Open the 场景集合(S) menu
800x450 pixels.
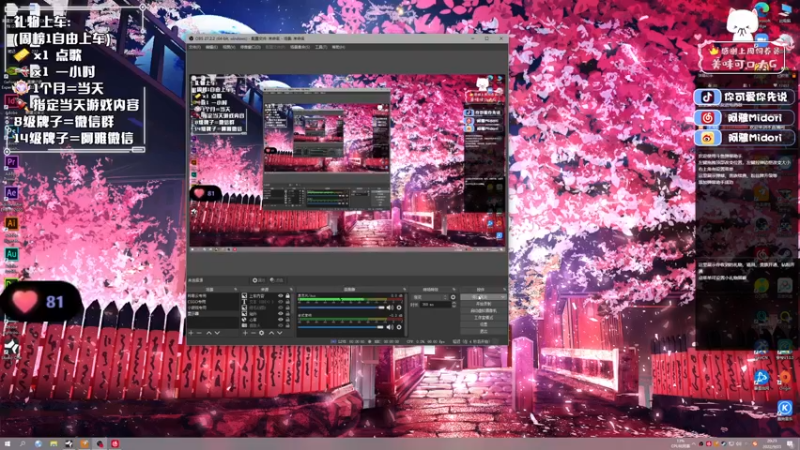[x=300, y=47]
